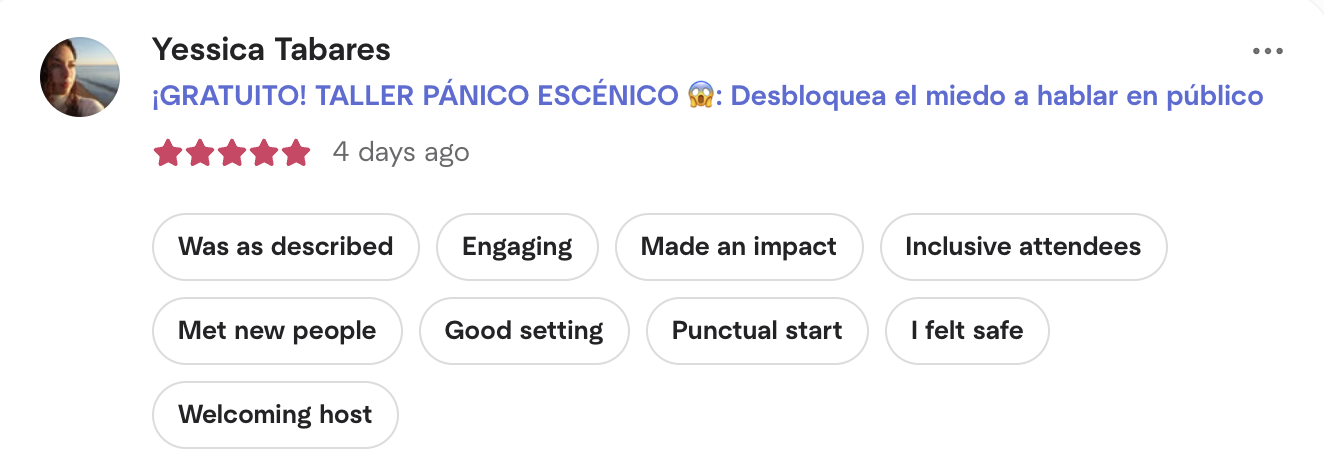
Task: Click the "Met new people" tag
Action: click(277, 331)
